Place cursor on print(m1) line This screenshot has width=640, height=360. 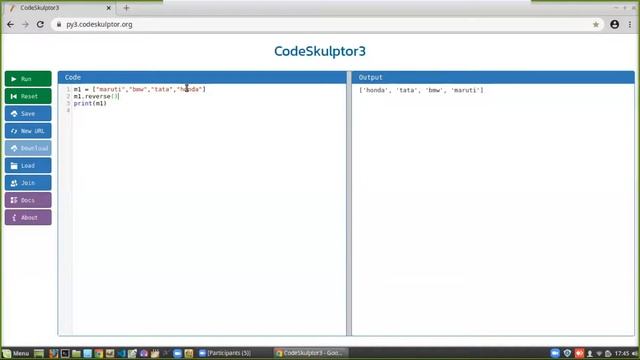coord(90,103)
